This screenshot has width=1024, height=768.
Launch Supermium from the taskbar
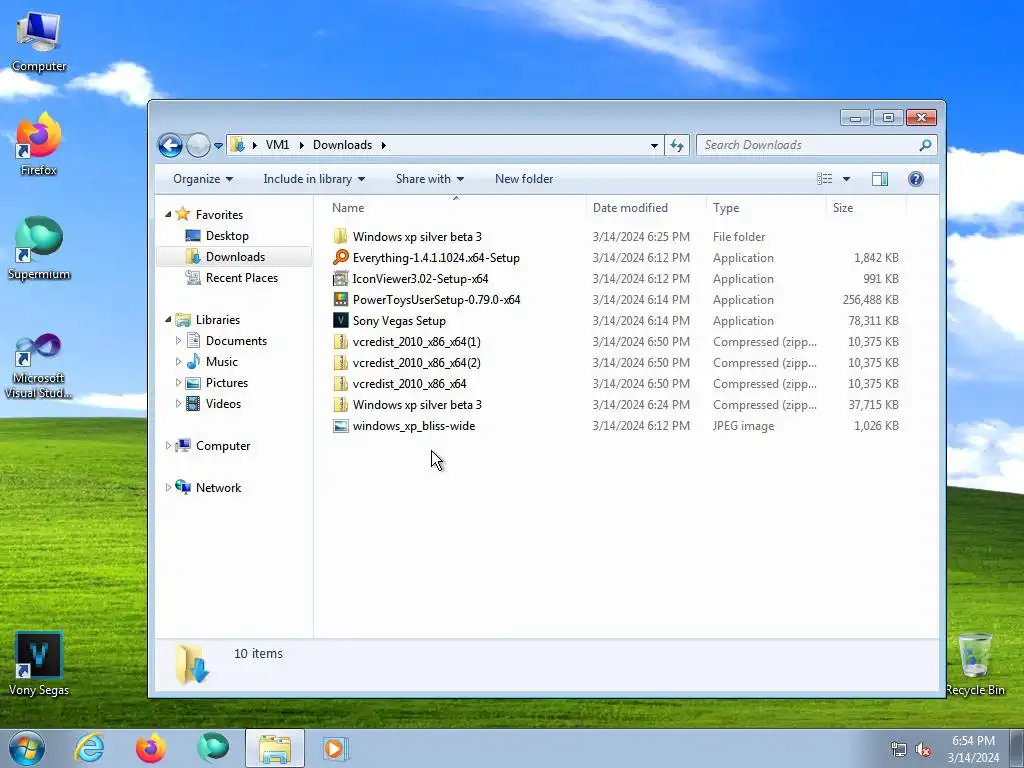tap(213, 748)
